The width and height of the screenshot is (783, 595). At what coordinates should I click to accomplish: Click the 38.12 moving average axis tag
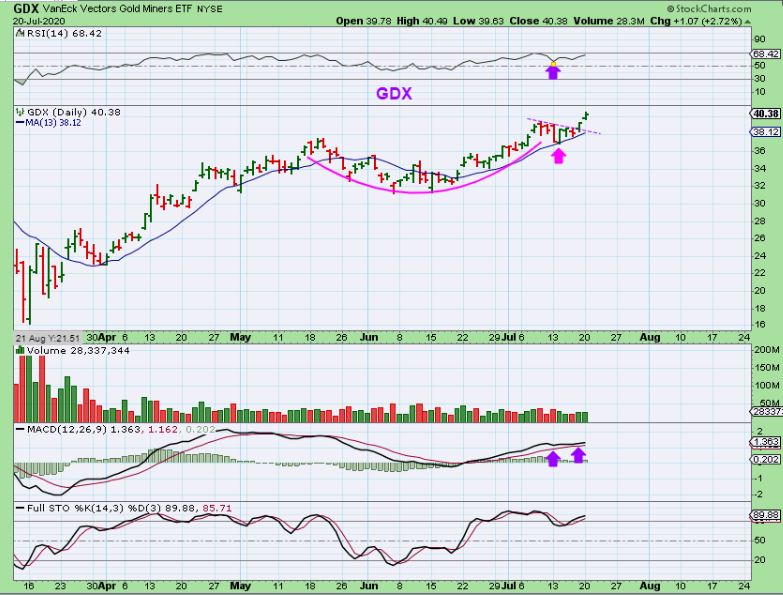click(x=766, y=132)
